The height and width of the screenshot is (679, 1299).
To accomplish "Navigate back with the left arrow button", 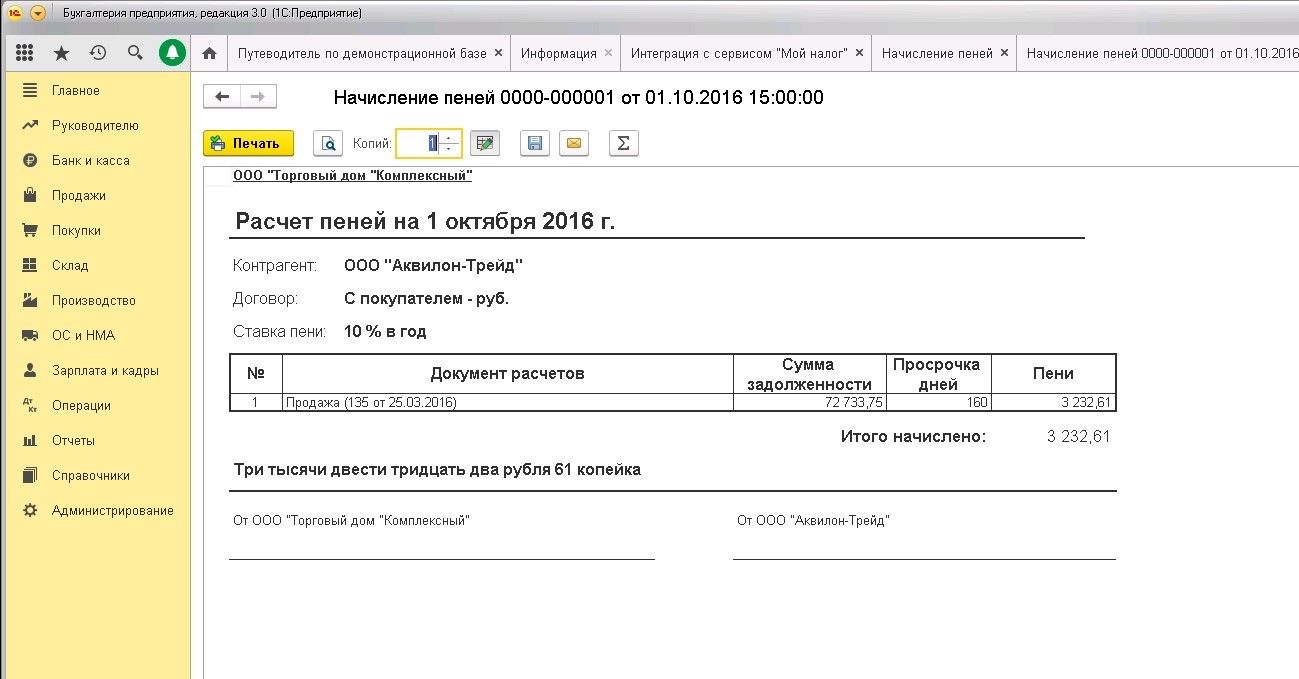I will click(x=222, y=97).
